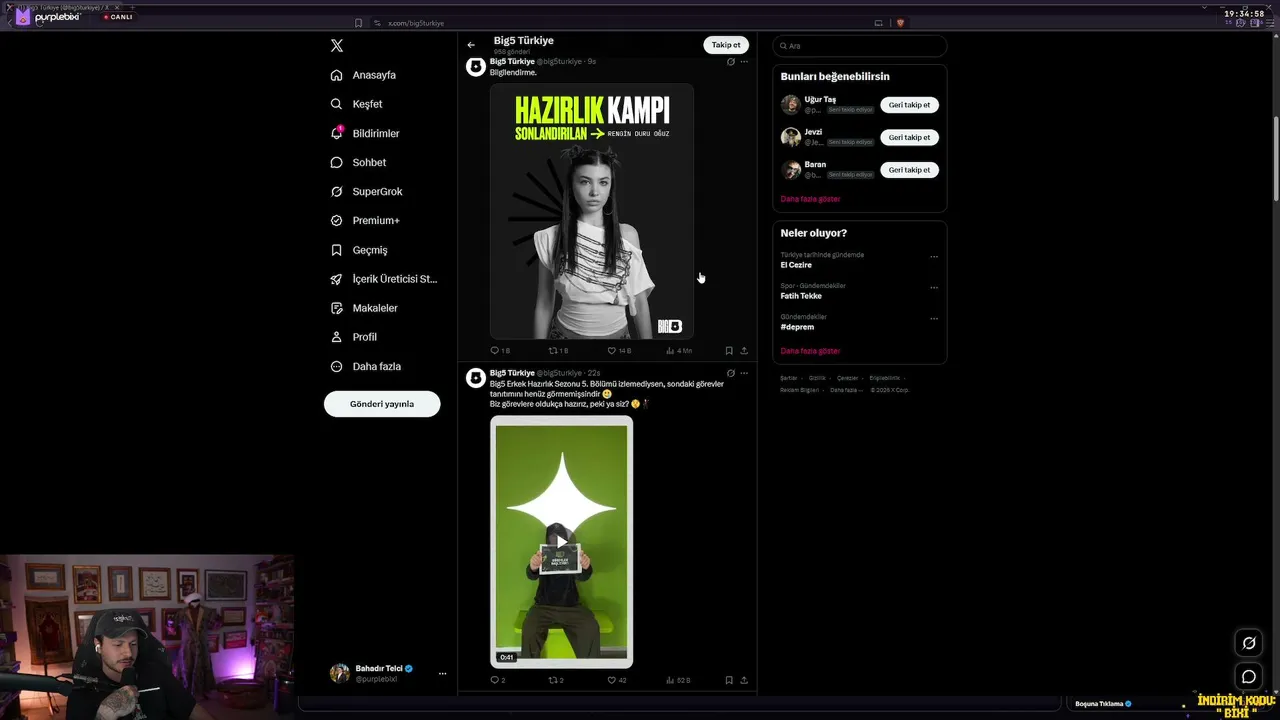Image resolution: width=1280 pixels, height=720 pixels.
Task: Open the floating messages button
Action: click(1249, 677)
